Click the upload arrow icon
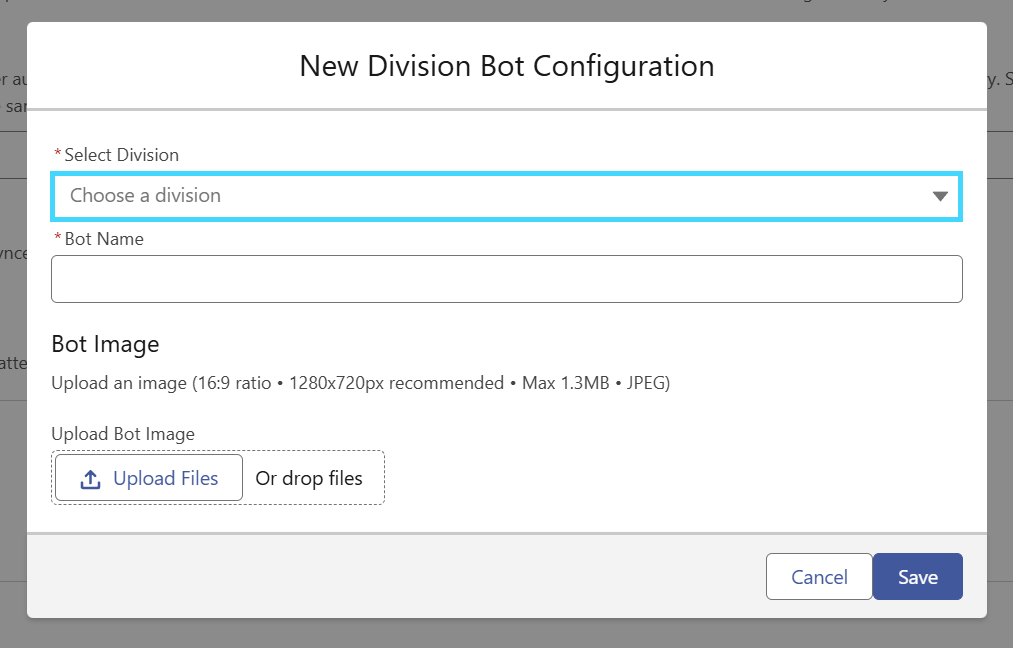This screenshot has width=1013, height=648. click(90, 479)
